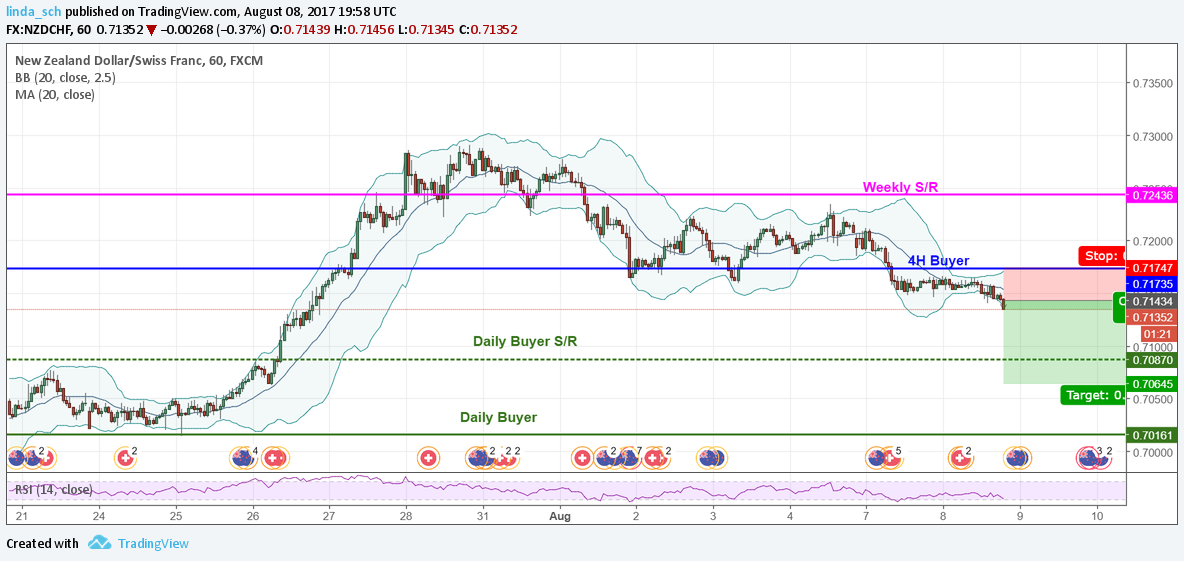Image resolution: width=1184 pixels, height=561 pixels.
Task: Open the Swiss event marker labeled 2 near 24
Action: point(125,457)
